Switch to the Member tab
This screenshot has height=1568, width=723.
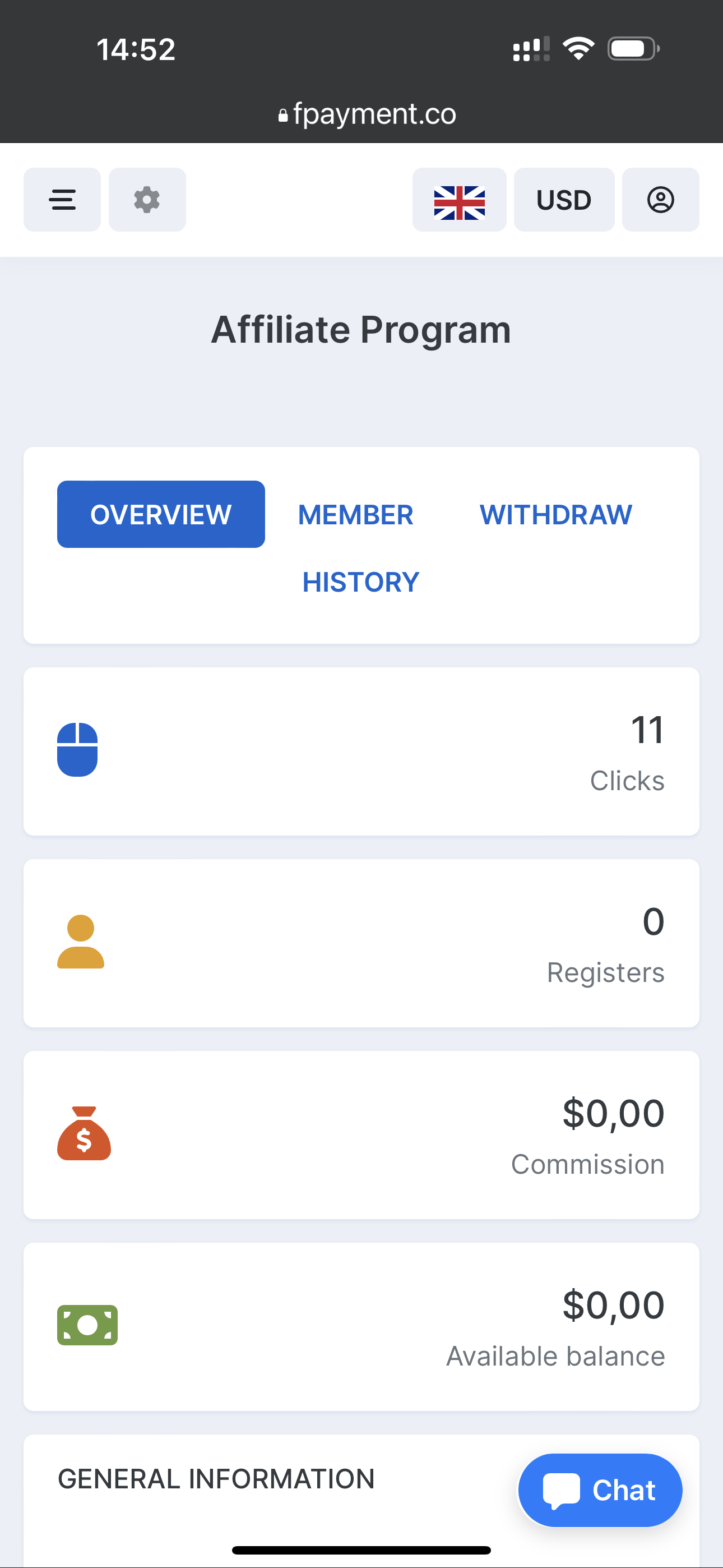[355, 514]
